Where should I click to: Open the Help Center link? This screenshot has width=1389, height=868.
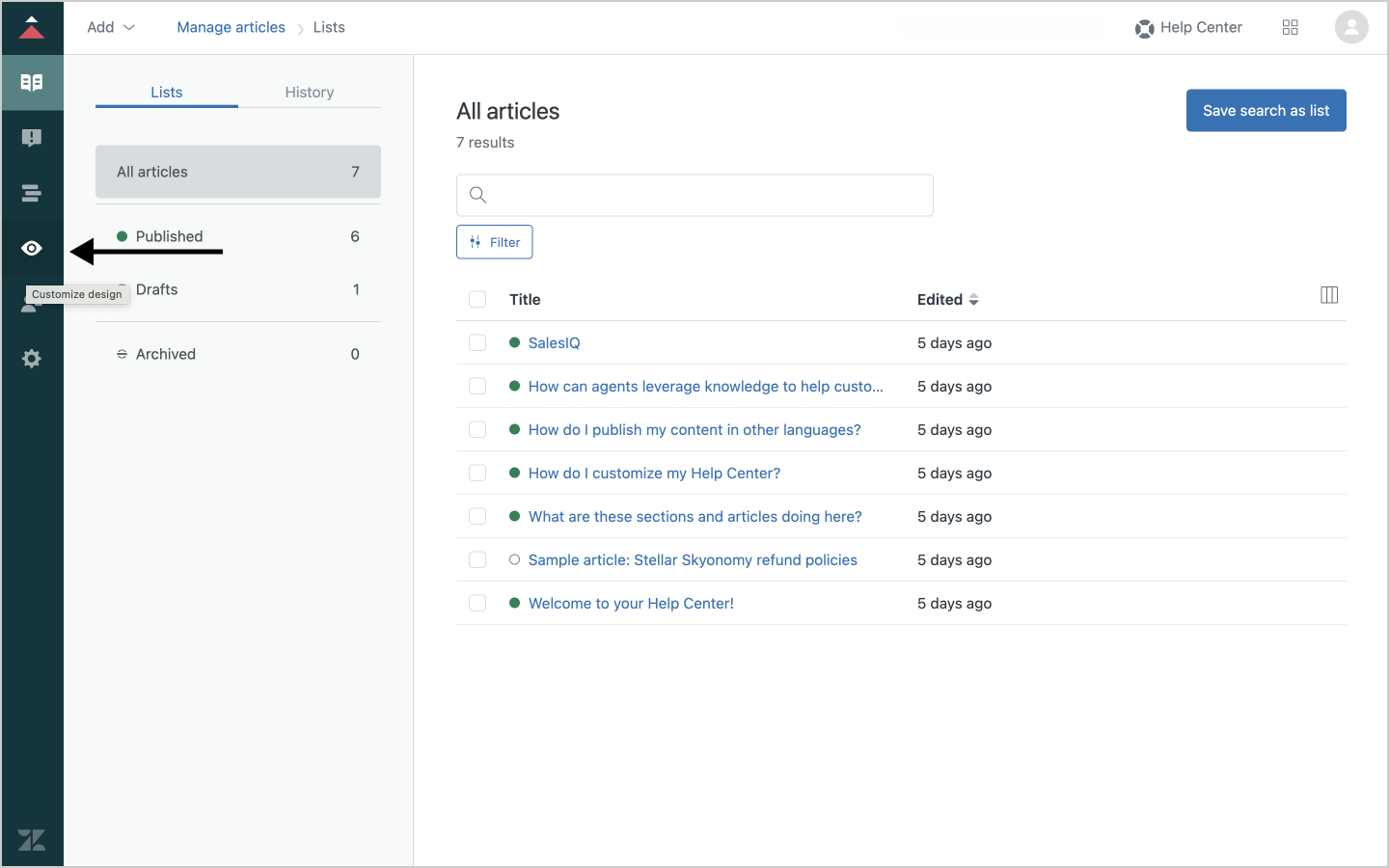pyautogui.click(x=1188, y=28)
